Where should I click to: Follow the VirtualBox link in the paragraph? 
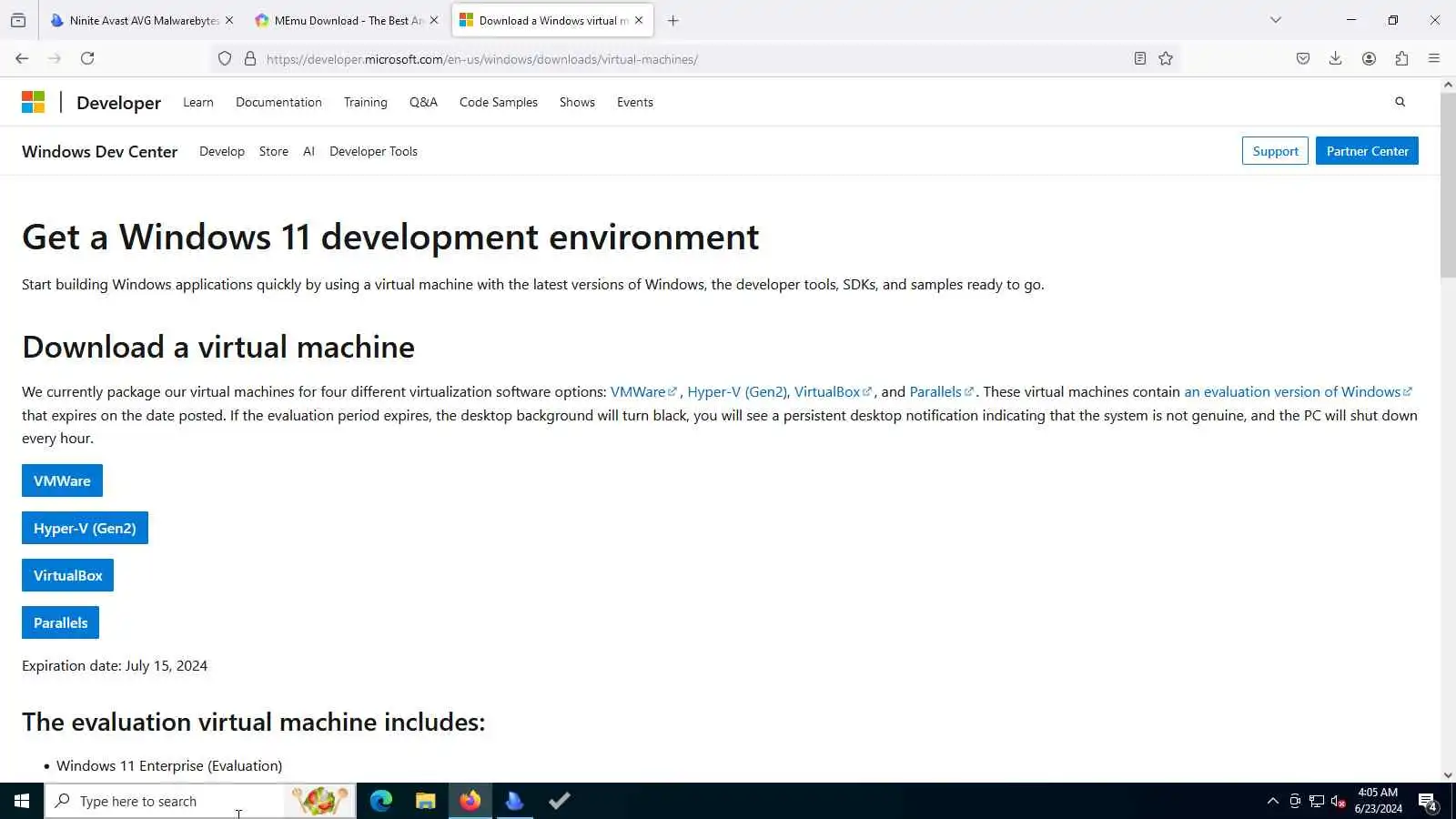tap(833, 391)
